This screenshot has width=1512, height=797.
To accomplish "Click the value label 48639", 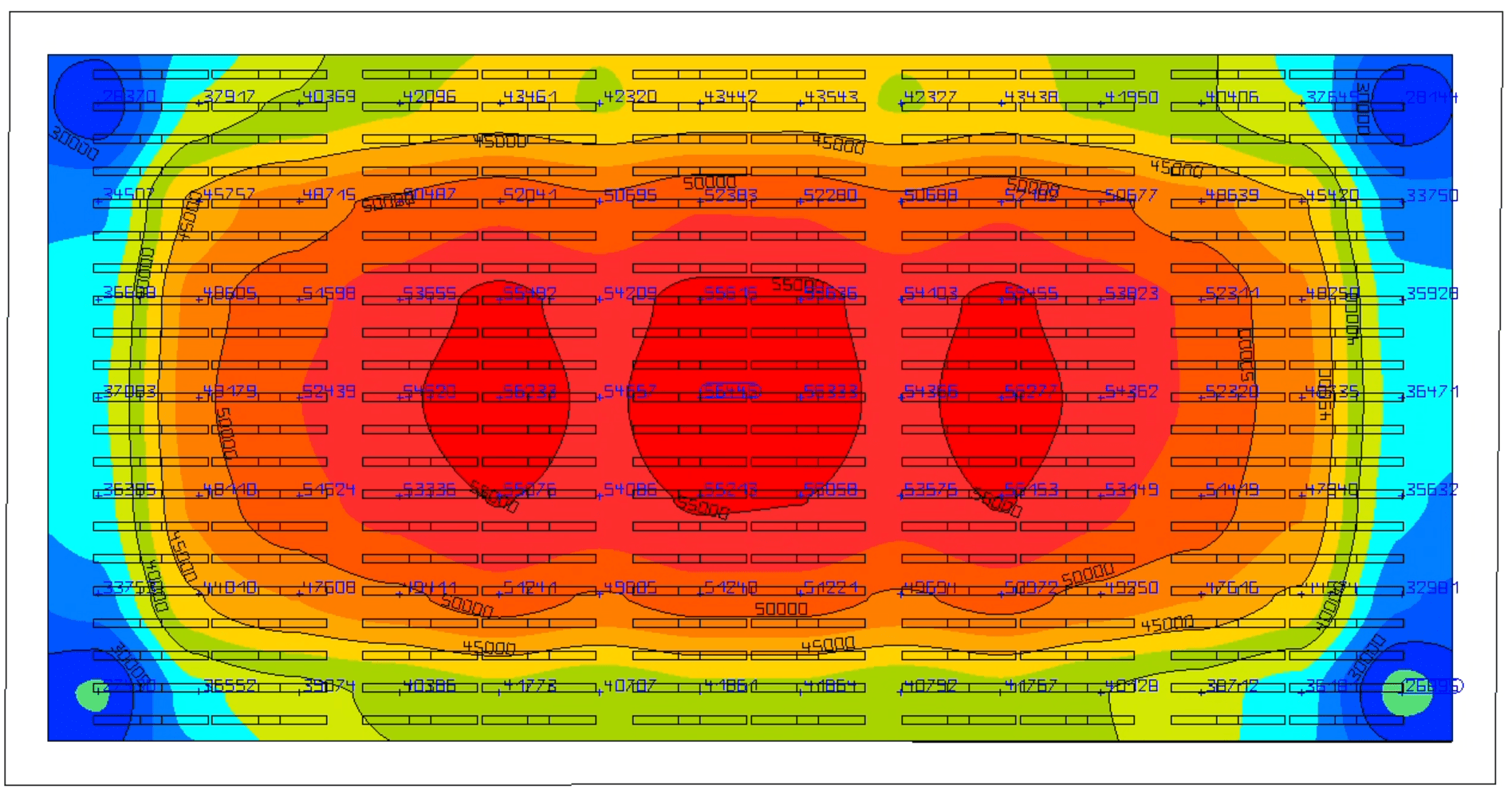I will pos(1232,195).
